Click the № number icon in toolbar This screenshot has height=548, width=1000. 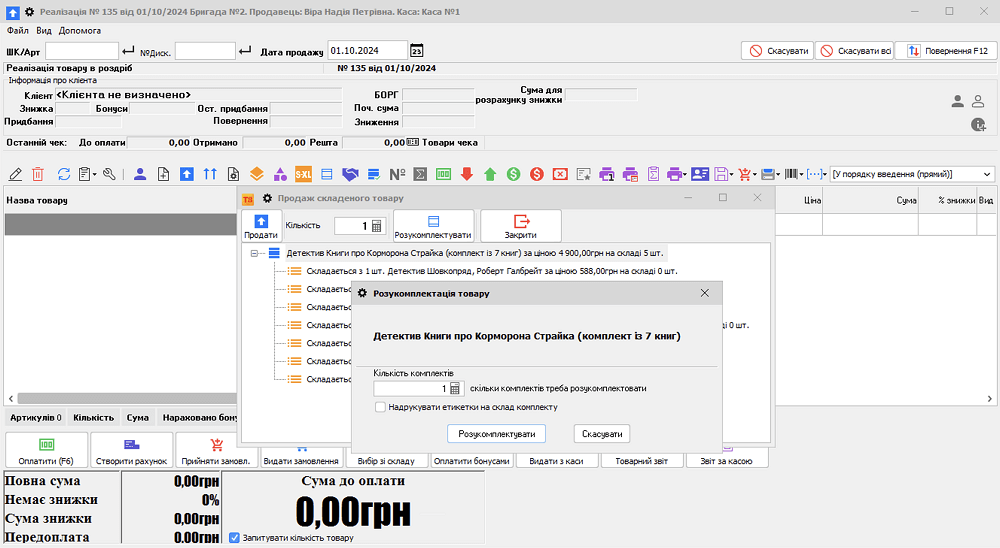point(396,174)
